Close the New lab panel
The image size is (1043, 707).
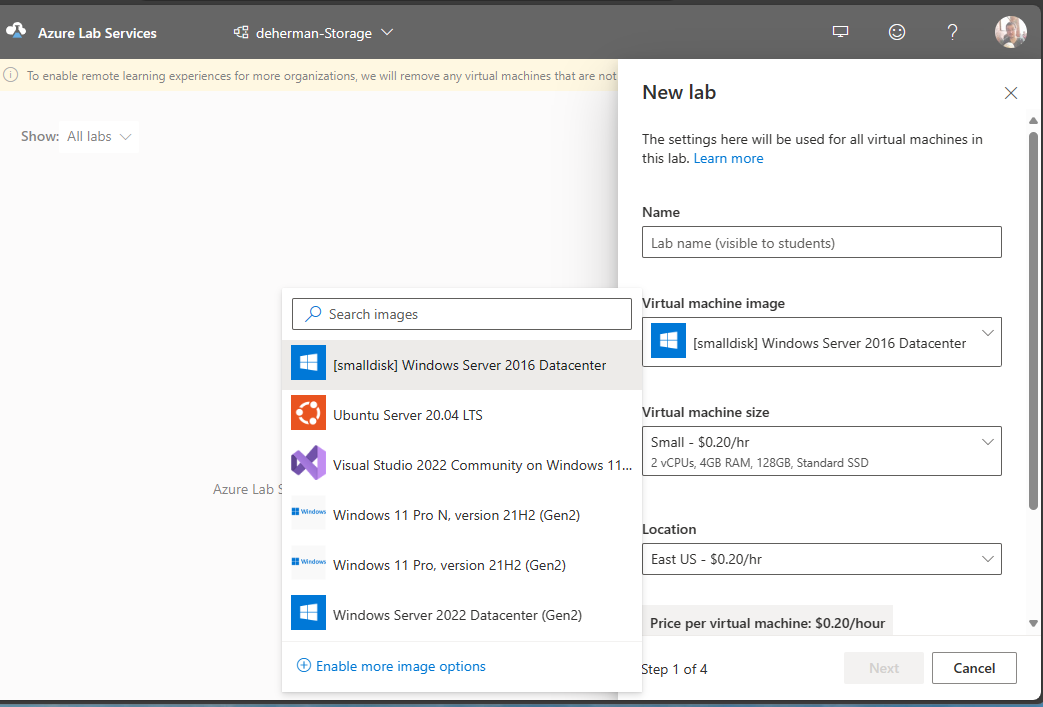click(x=1010, y=93)
